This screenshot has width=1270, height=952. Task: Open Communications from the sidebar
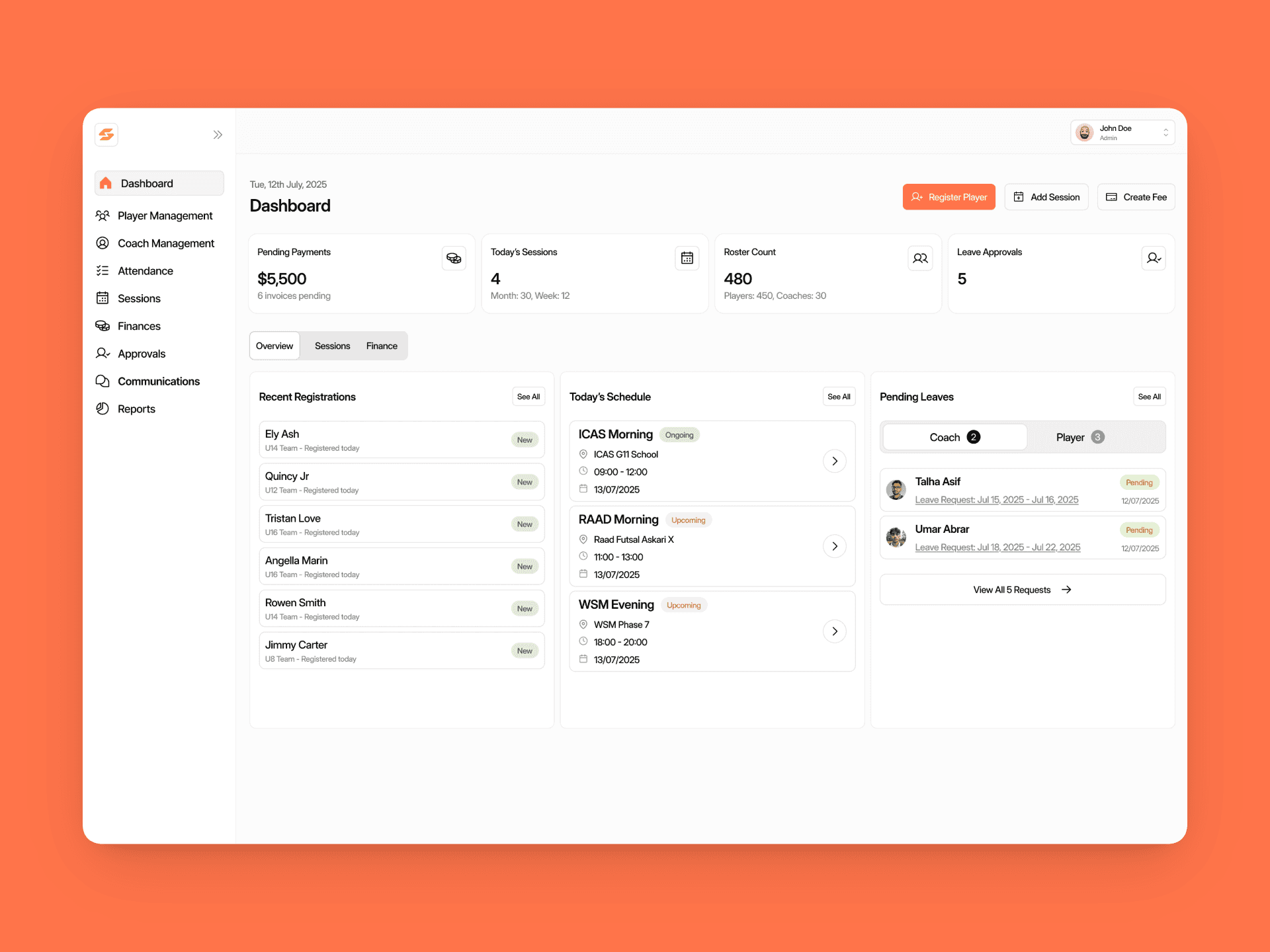[158, 381]
